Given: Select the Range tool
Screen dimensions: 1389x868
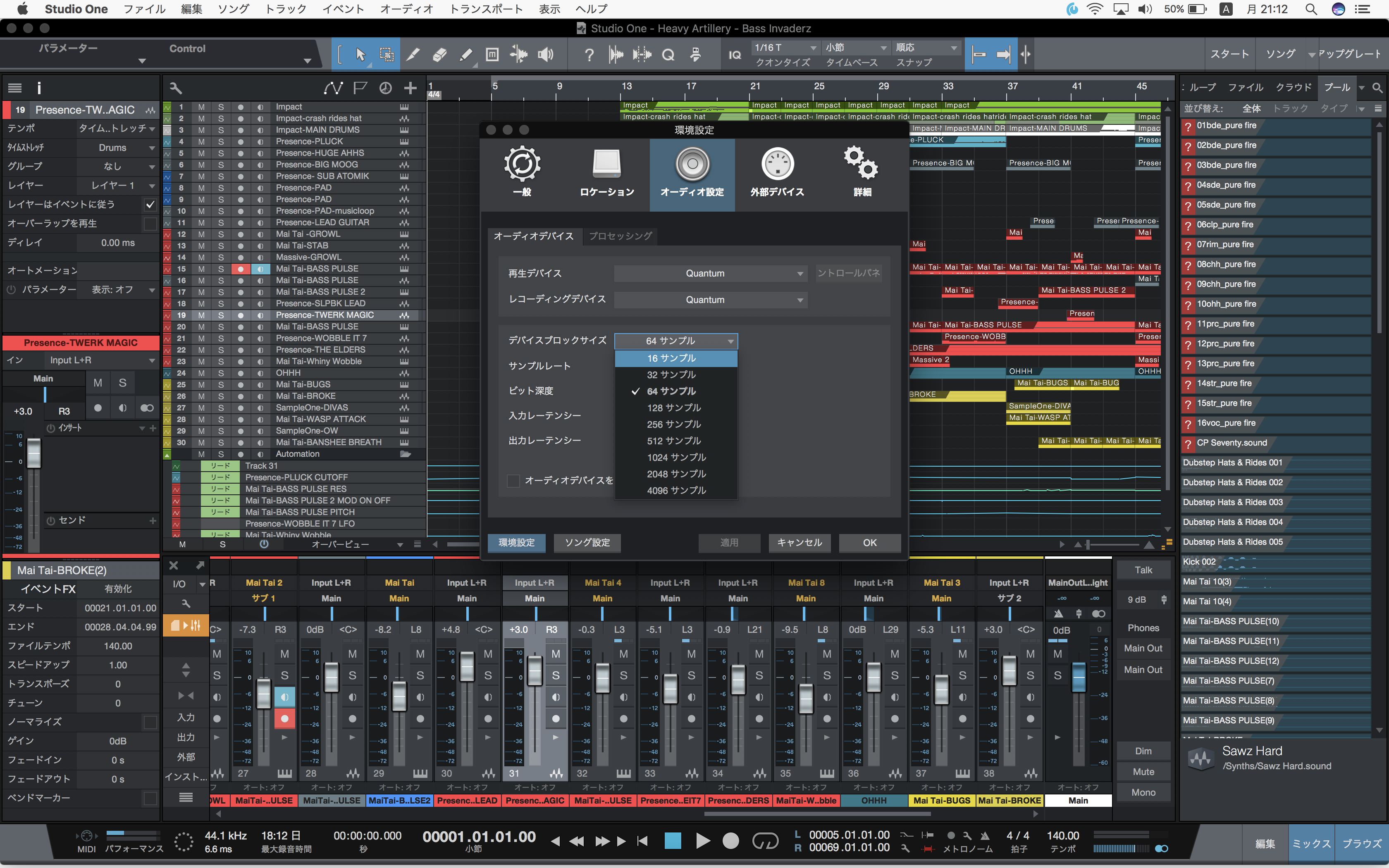Looking at the screenshot, I should [x=387, y=55].
